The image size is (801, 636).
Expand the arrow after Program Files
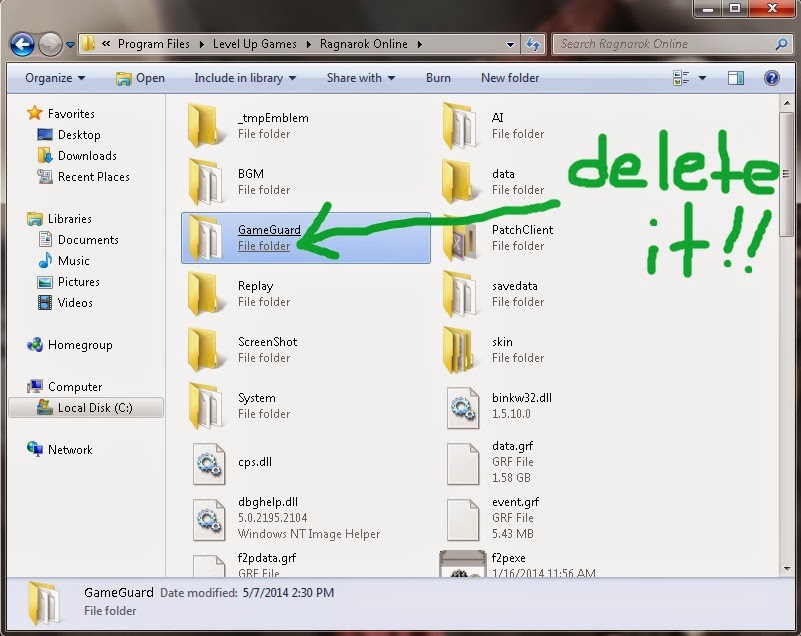pos(201,44)
